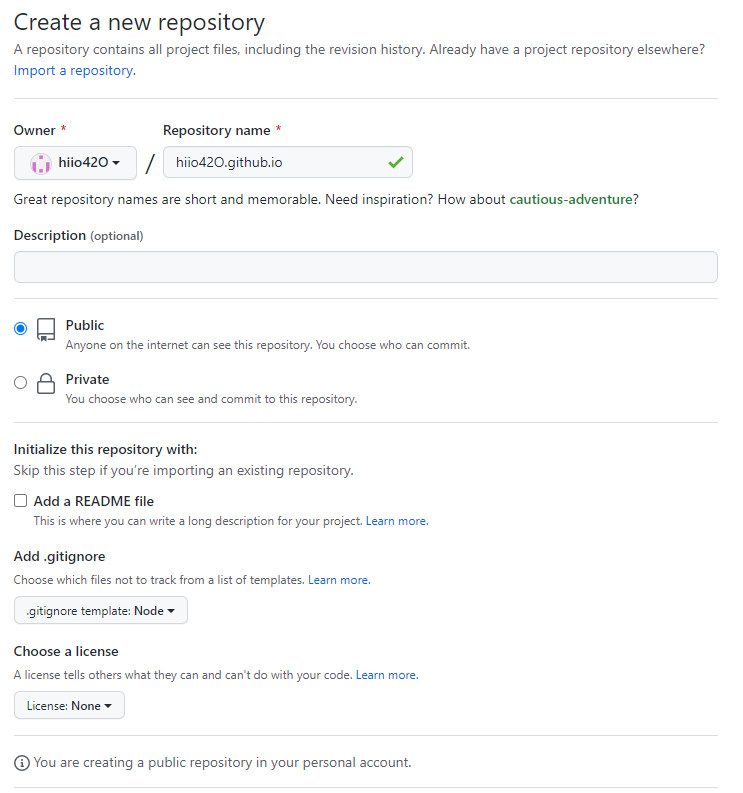The width and height of the screenshot is (743, 793).
Task: Select the Private radio button
Action: [21, 382]
